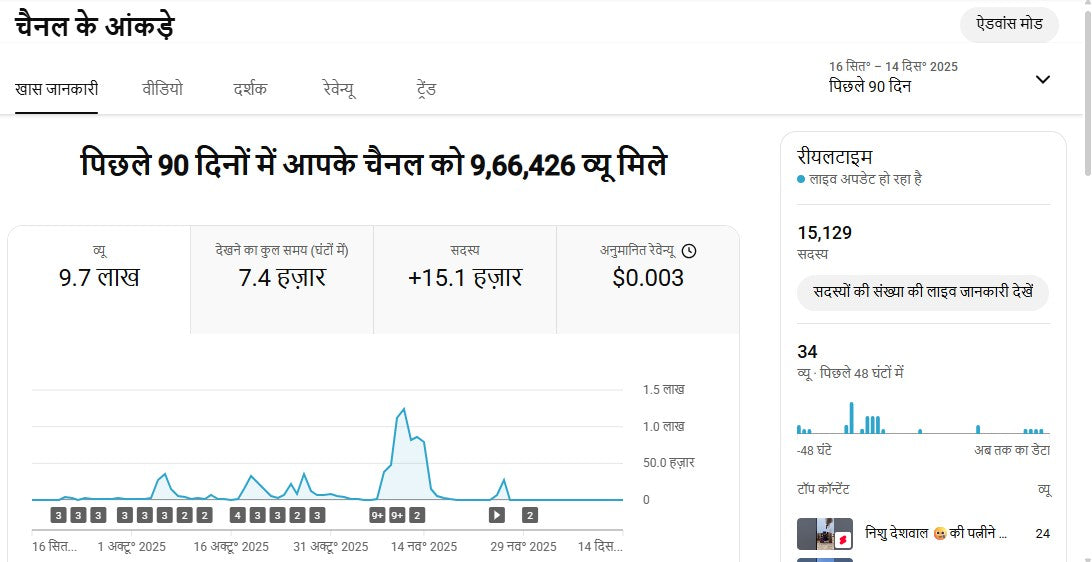Viewport: 1092px width, 562px height.
Task: Open the निशु देशवाल top content video
Action: click(935, 533)
